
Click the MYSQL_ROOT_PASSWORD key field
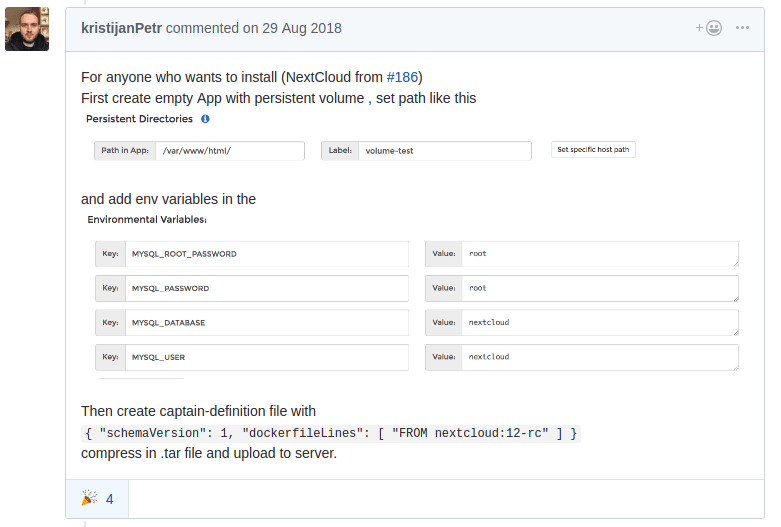coord(266,254)
